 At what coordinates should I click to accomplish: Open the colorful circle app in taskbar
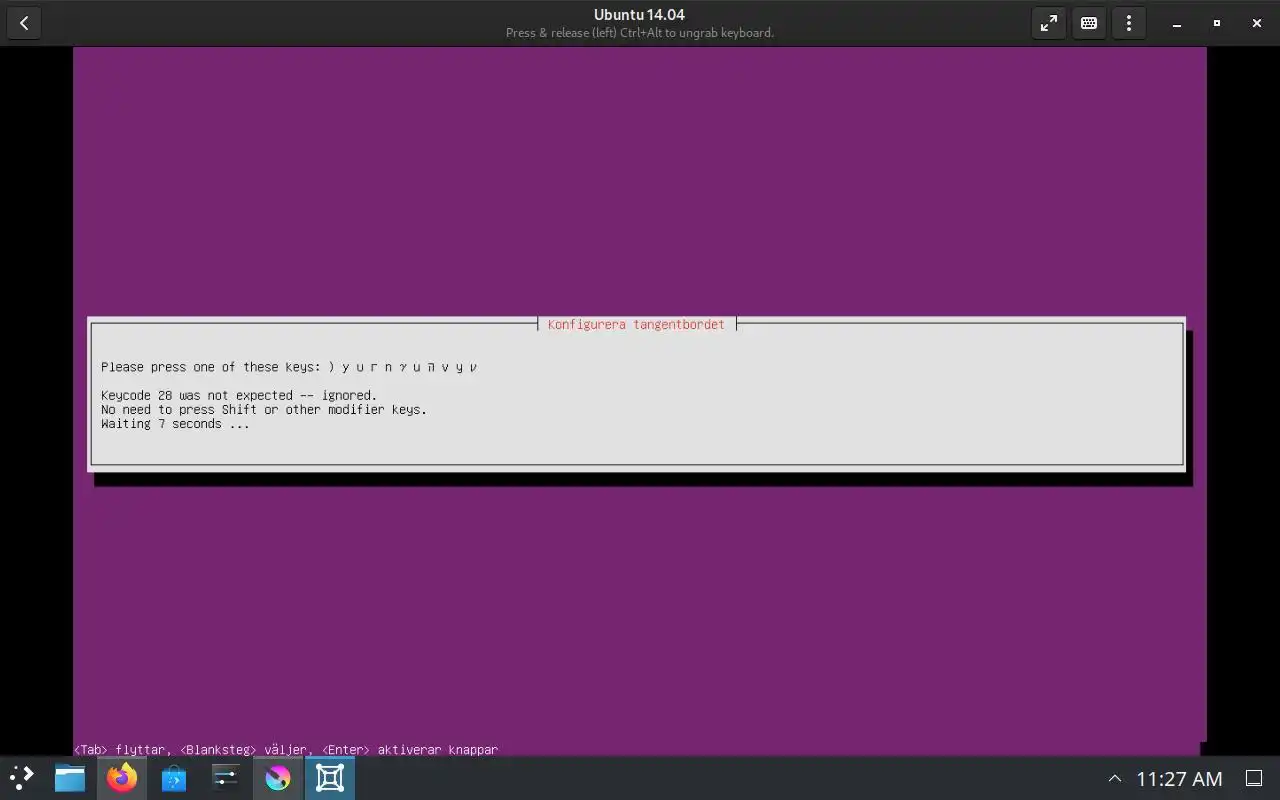pyautogui.click(x=278, y=777)
